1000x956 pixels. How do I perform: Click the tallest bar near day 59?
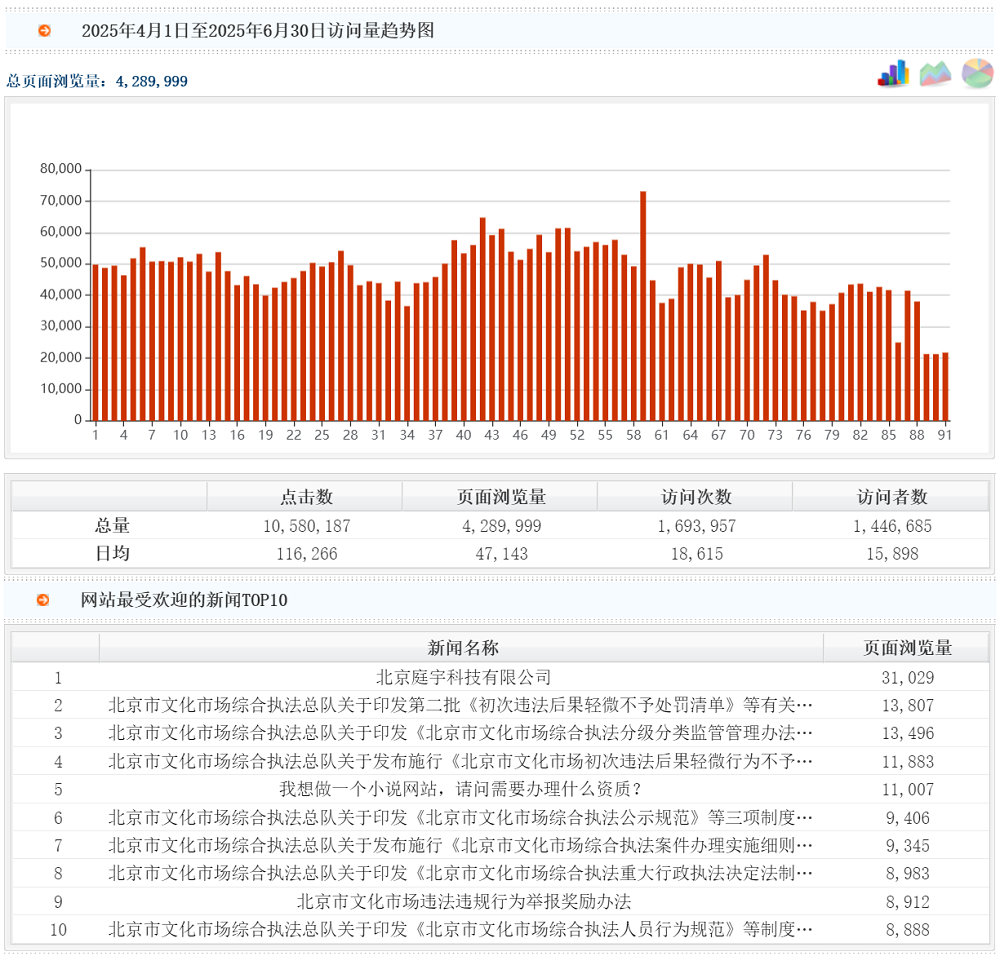(643, 306)
